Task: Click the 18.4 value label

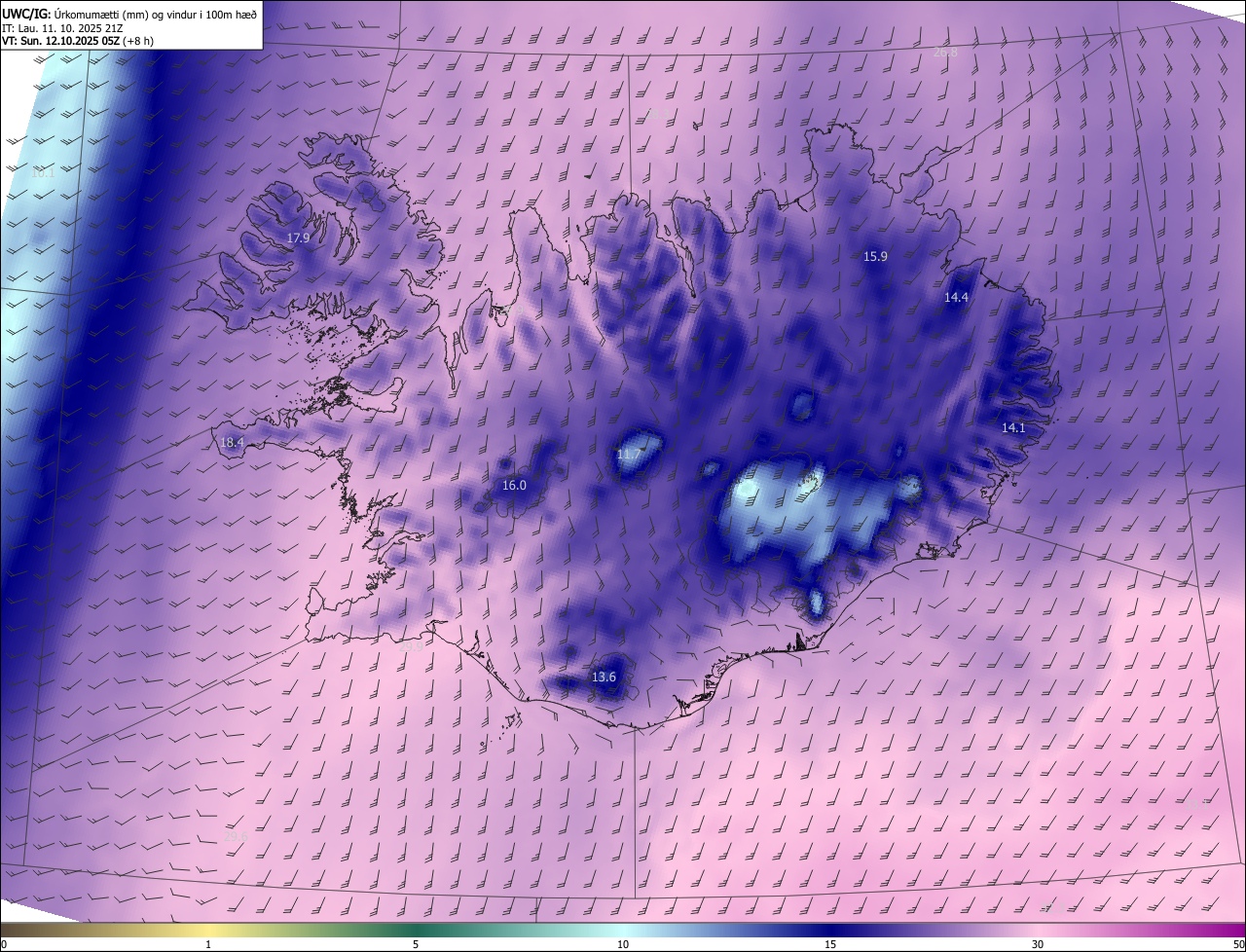Action: (232, 442)
